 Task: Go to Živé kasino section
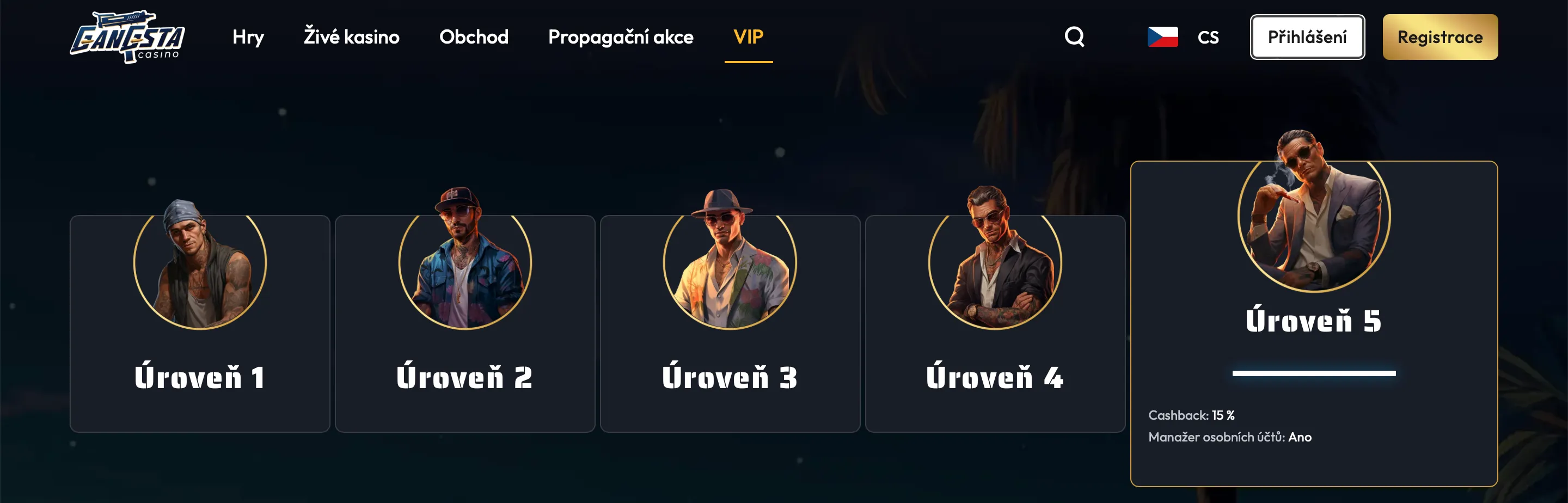352,36
